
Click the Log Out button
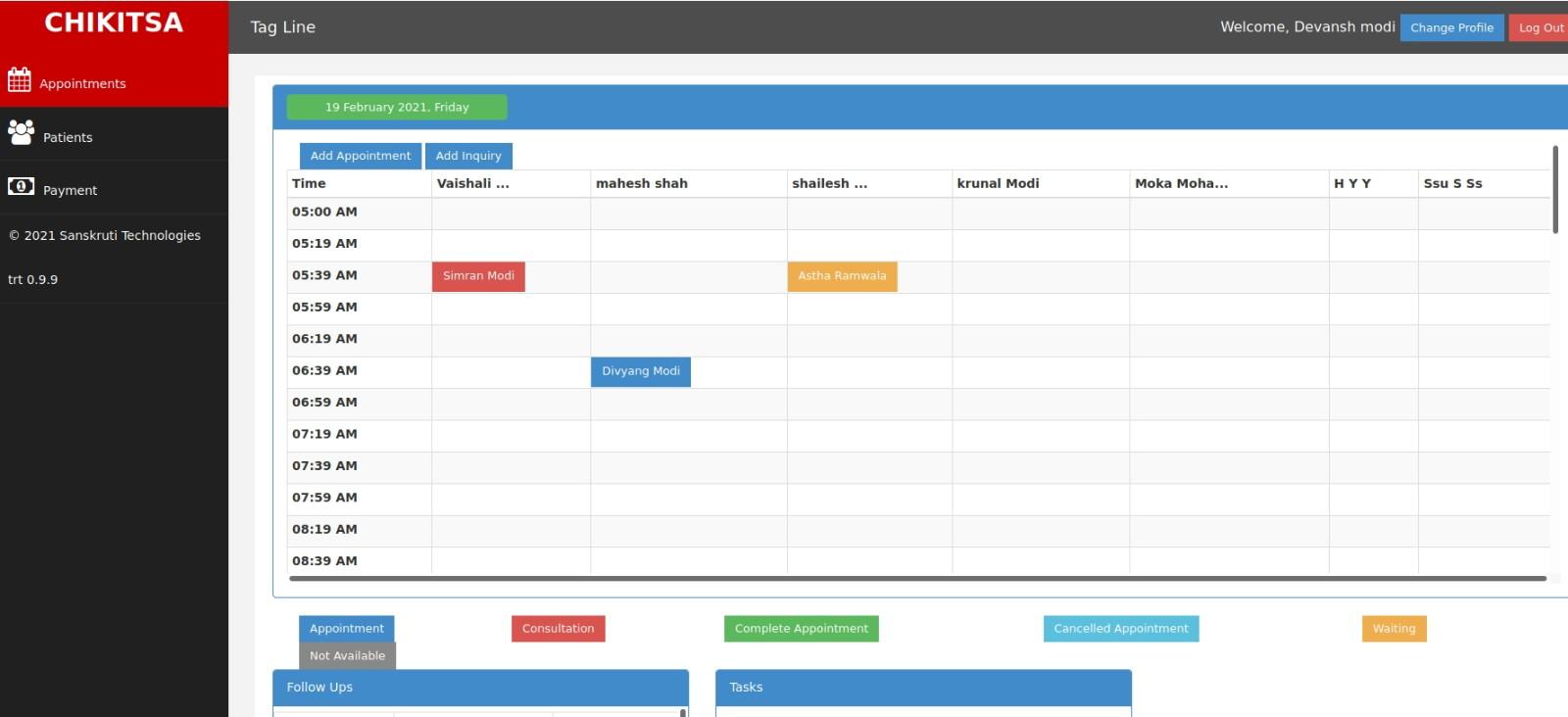(1541, 27)
